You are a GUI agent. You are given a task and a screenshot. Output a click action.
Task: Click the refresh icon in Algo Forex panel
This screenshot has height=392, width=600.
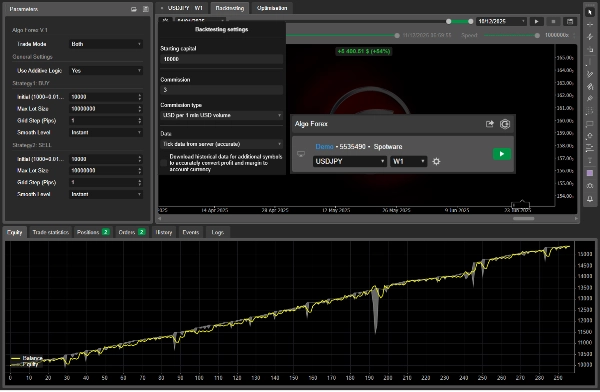pos(505,124)
